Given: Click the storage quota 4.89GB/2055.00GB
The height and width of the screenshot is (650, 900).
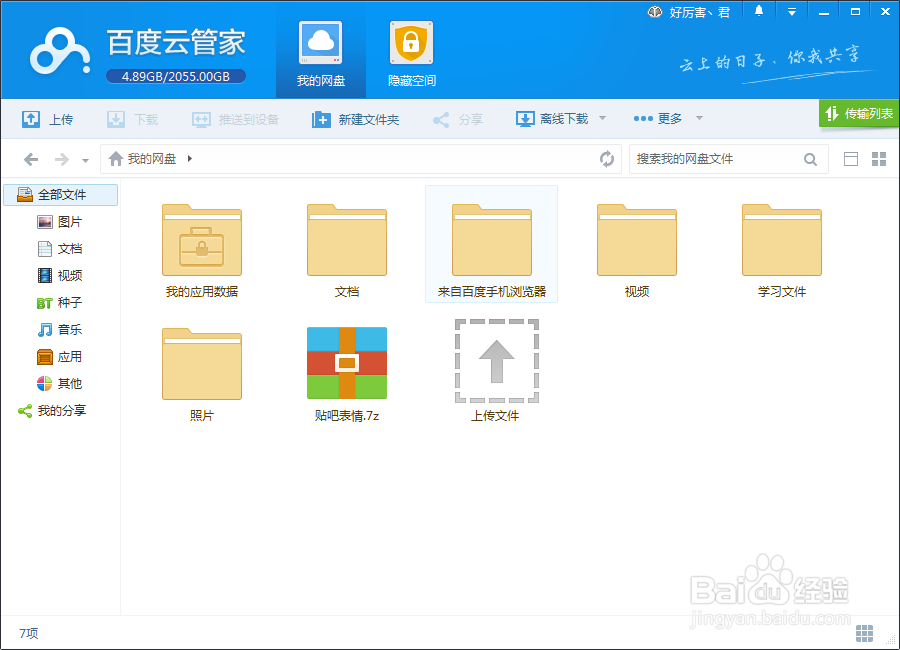Looking at the screenshot, I should pos(176,76).
